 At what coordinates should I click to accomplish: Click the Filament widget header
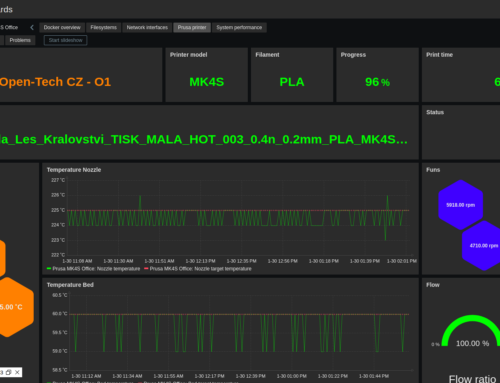(267, 55)
